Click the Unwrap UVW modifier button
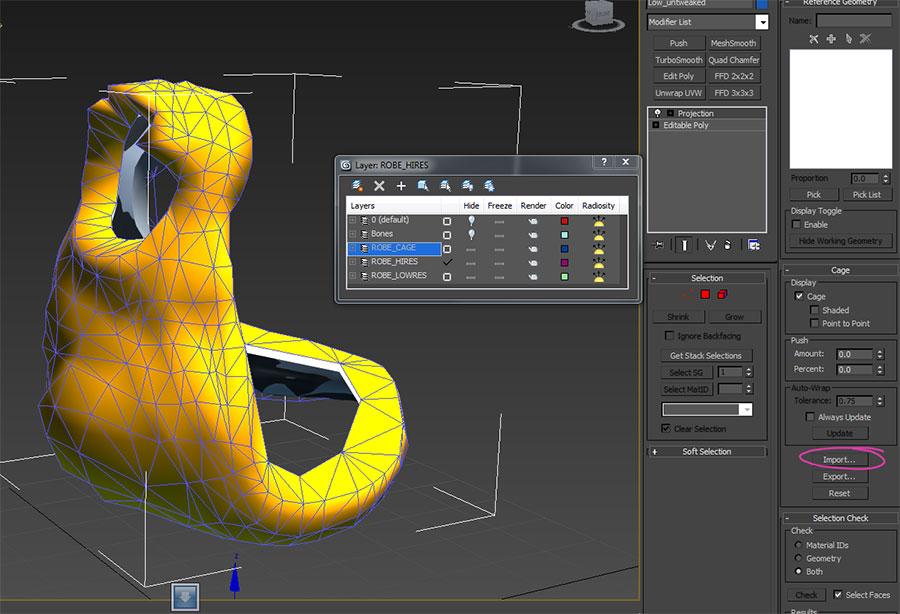 [x=678, y=92]
